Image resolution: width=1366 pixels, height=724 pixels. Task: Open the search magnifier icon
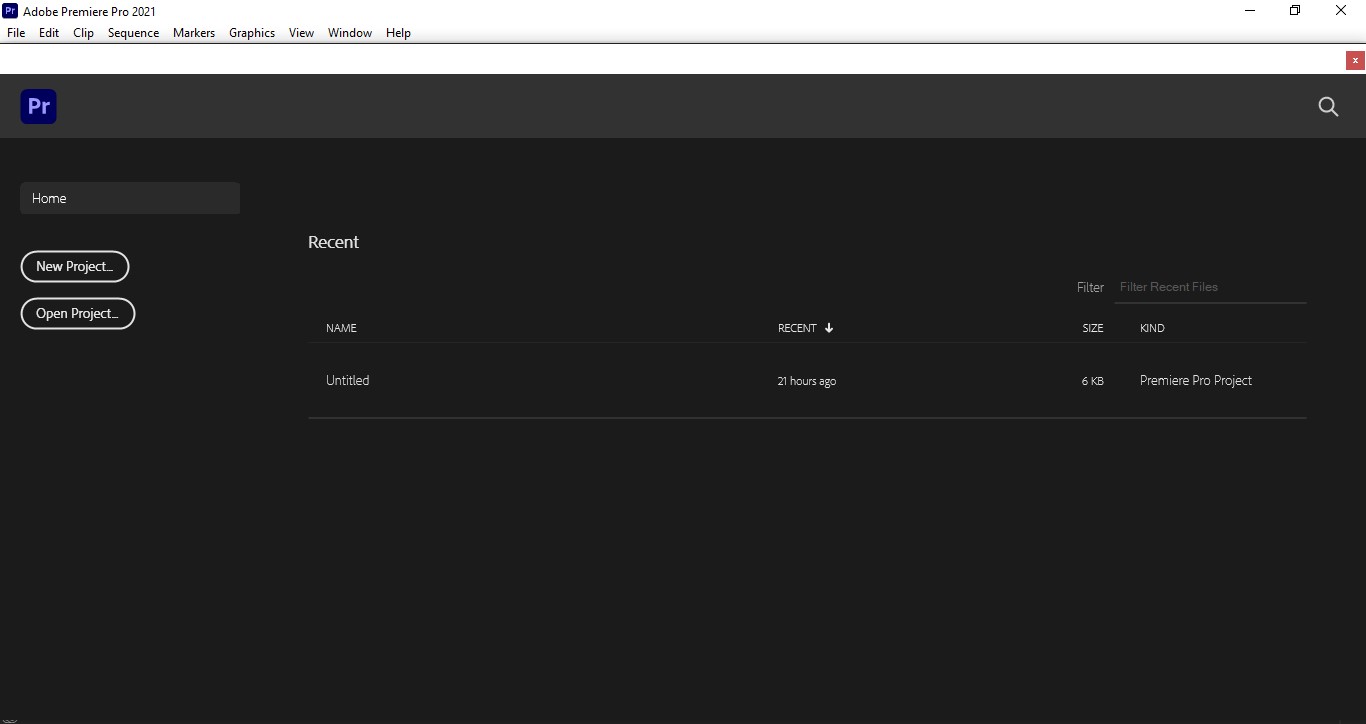click(x=1328, y=107)
